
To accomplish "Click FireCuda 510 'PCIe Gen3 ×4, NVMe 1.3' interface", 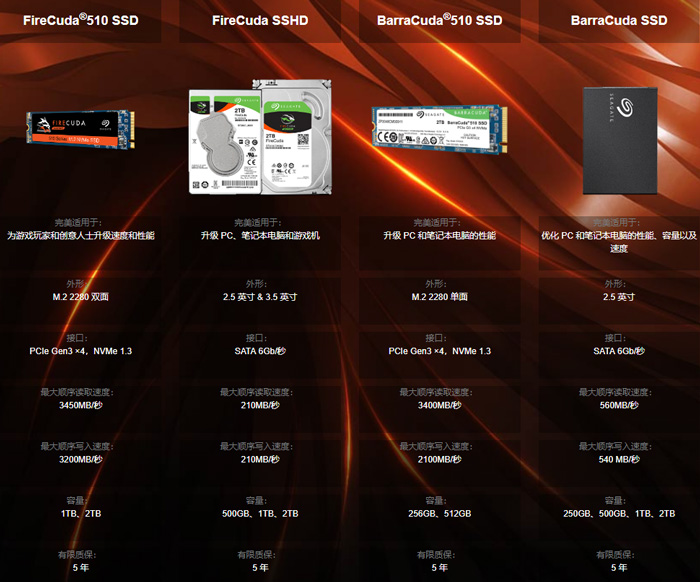I will click(81, 351).
